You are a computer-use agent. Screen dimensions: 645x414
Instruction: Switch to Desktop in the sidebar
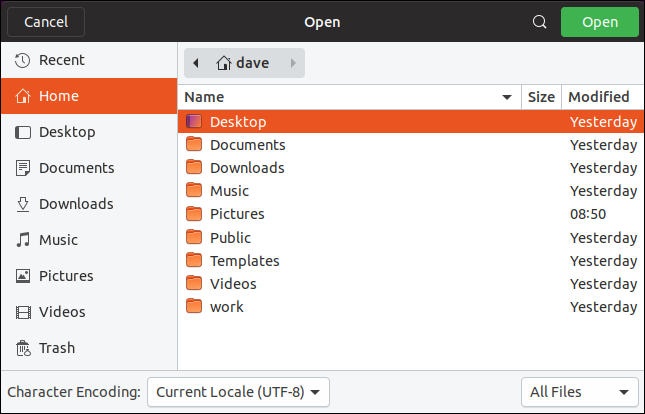67,132
